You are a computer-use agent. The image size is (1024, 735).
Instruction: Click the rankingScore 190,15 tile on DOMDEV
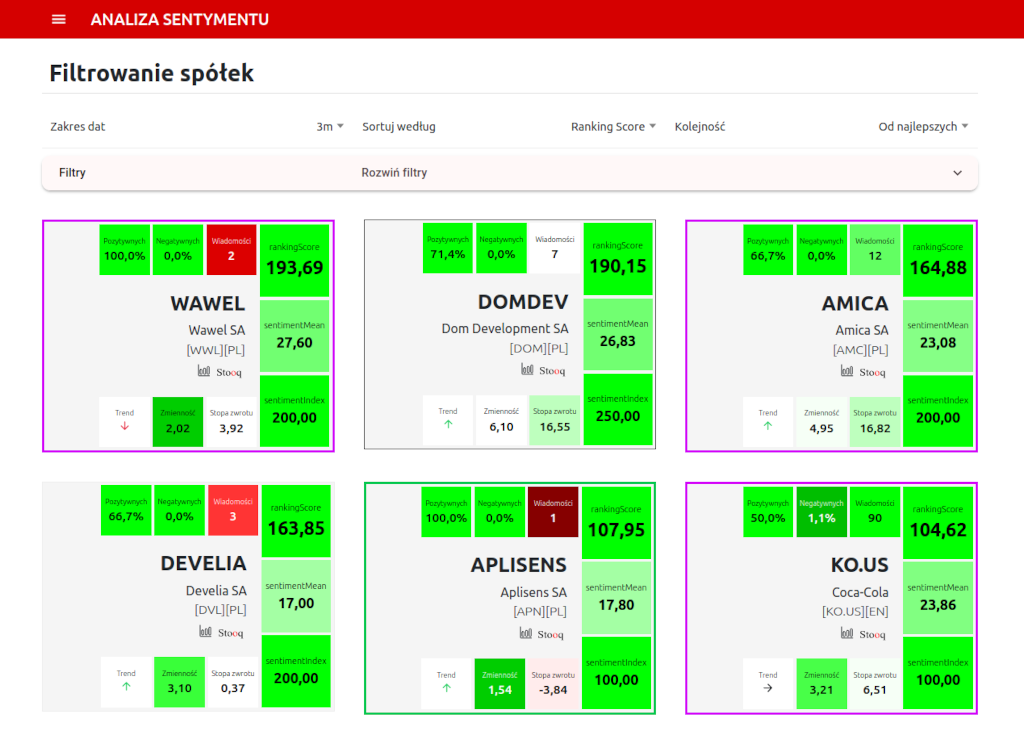coord(617,259)
